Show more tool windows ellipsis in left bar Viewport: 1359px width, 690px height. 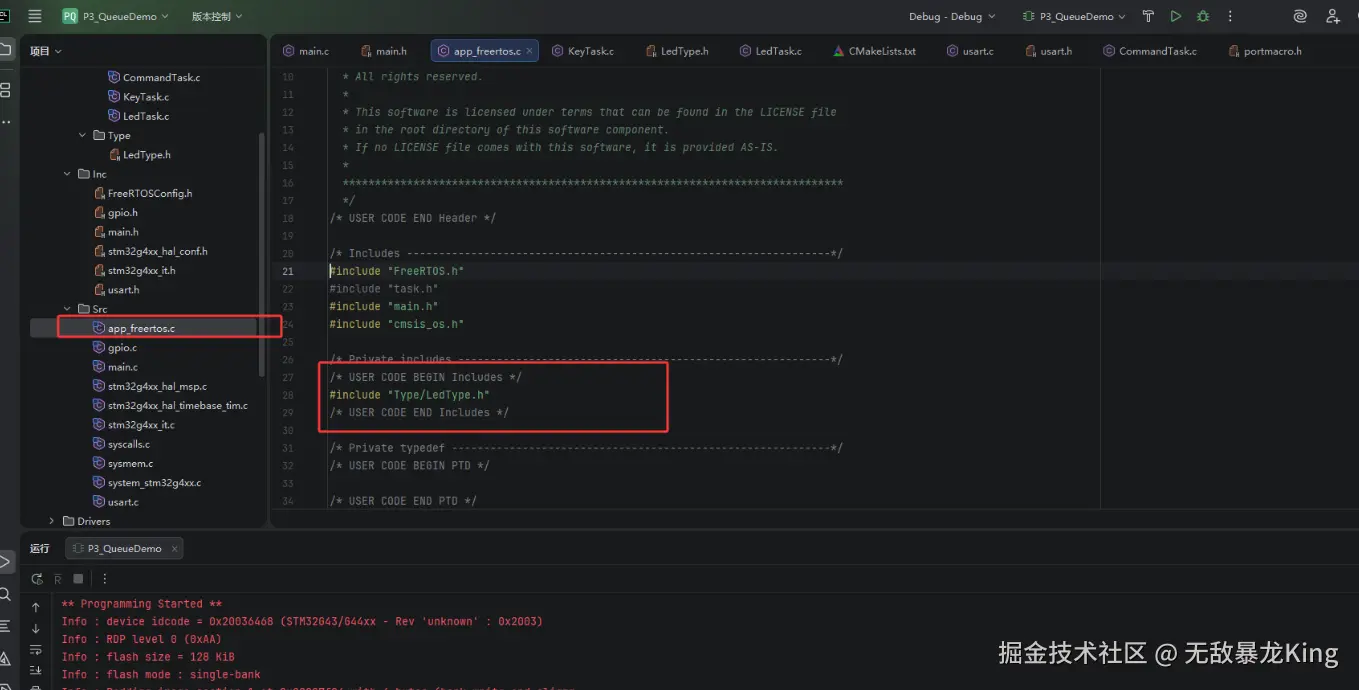[6, 122]
